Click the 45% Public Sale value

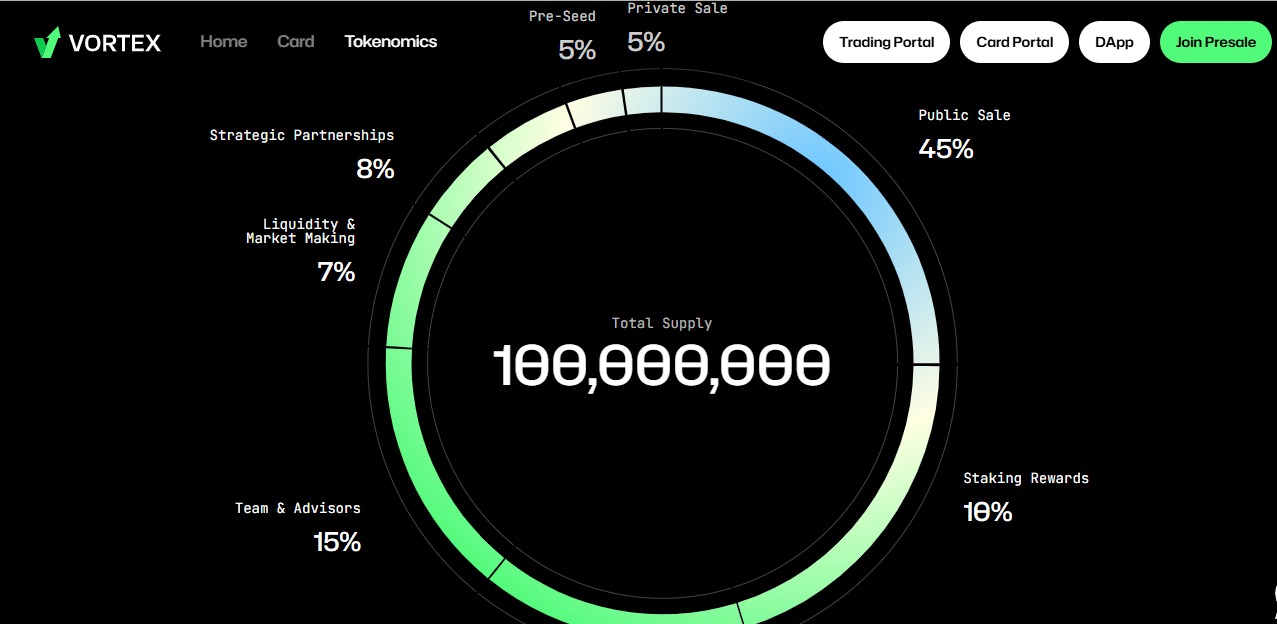pyautogui.click(x=945, y=149)
